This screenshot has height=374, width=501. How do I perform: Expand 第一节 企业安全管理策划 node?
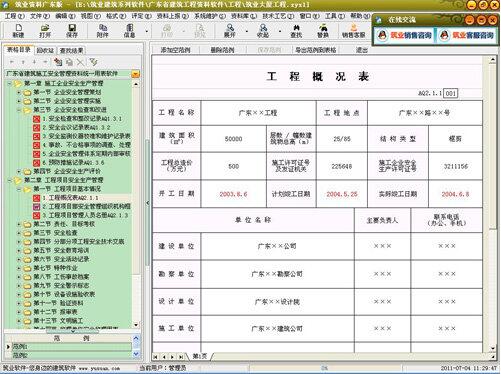[19, 92]
